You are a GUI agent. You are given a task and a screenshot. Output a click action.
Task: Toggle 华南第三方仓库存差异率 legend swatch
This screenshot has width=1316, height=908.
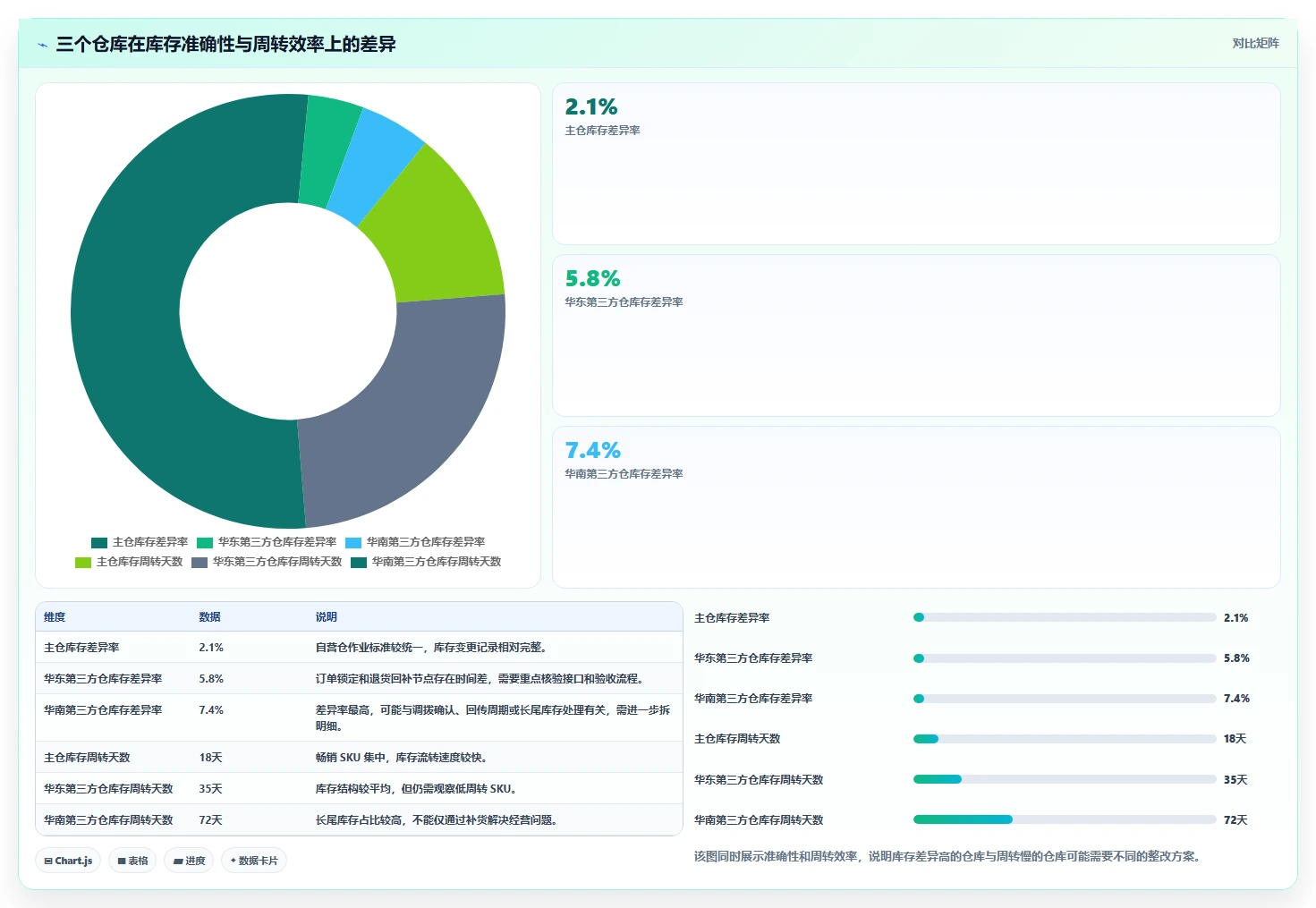point(353,543)
